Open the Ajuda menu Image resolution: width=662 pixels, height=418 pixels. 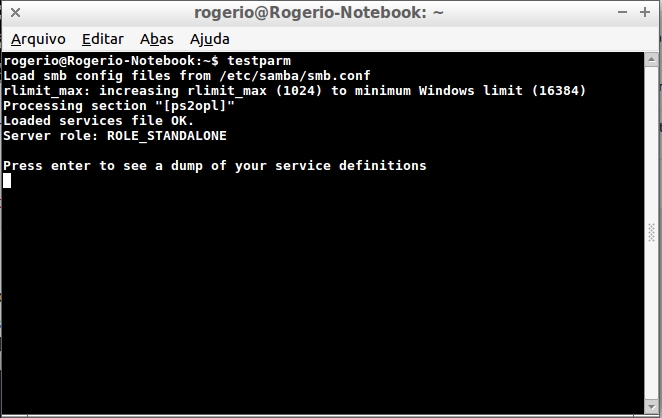(210, 39)
